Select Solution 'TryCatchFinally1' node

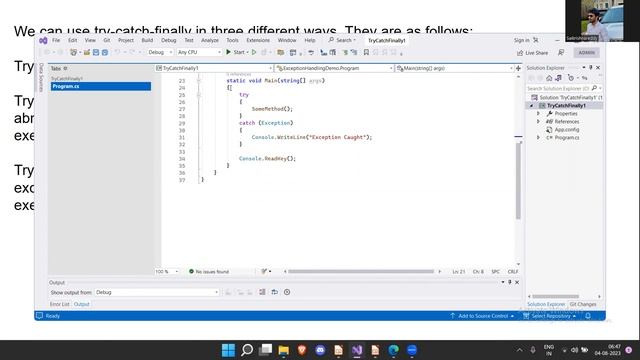(x=567, y=98)
